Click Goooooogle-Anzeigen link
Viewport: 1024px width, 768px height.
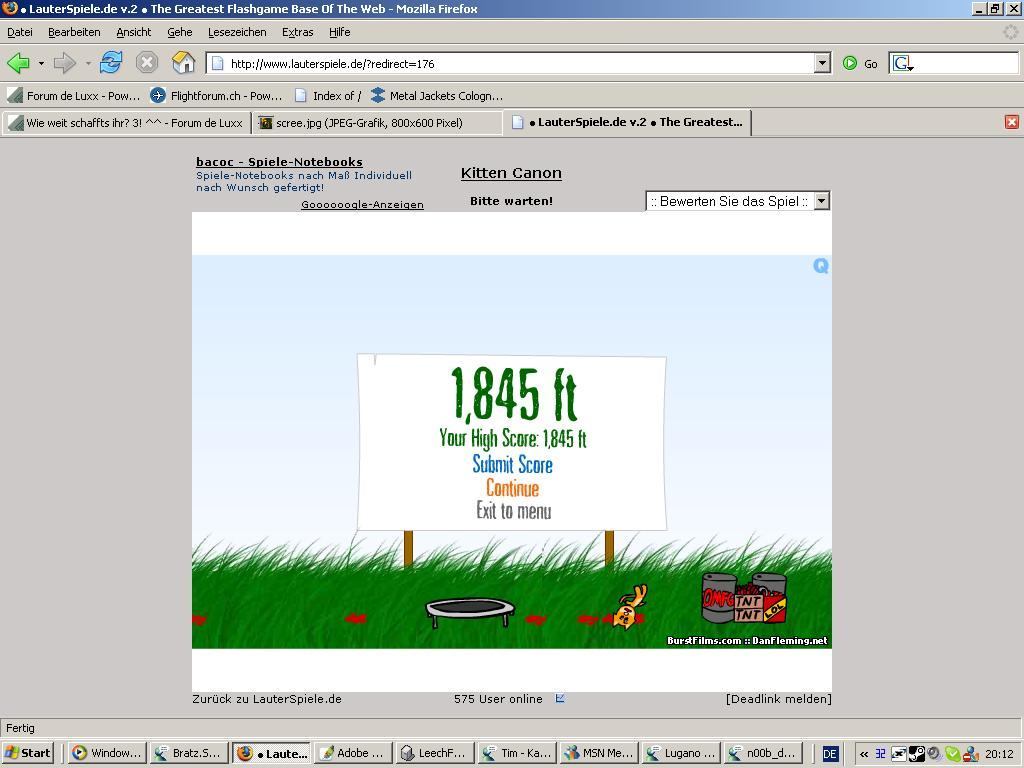(362, 204)
